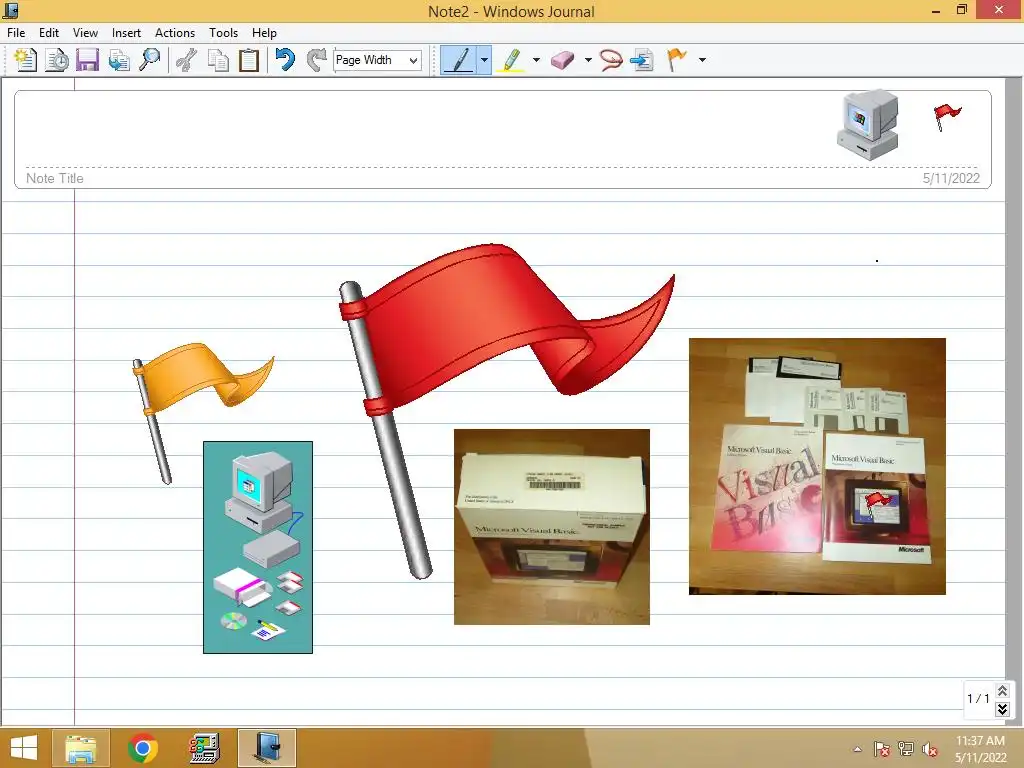Go to the previous page button
The width and height of the screenshot is (1024, 768).
click(1002, 690)
